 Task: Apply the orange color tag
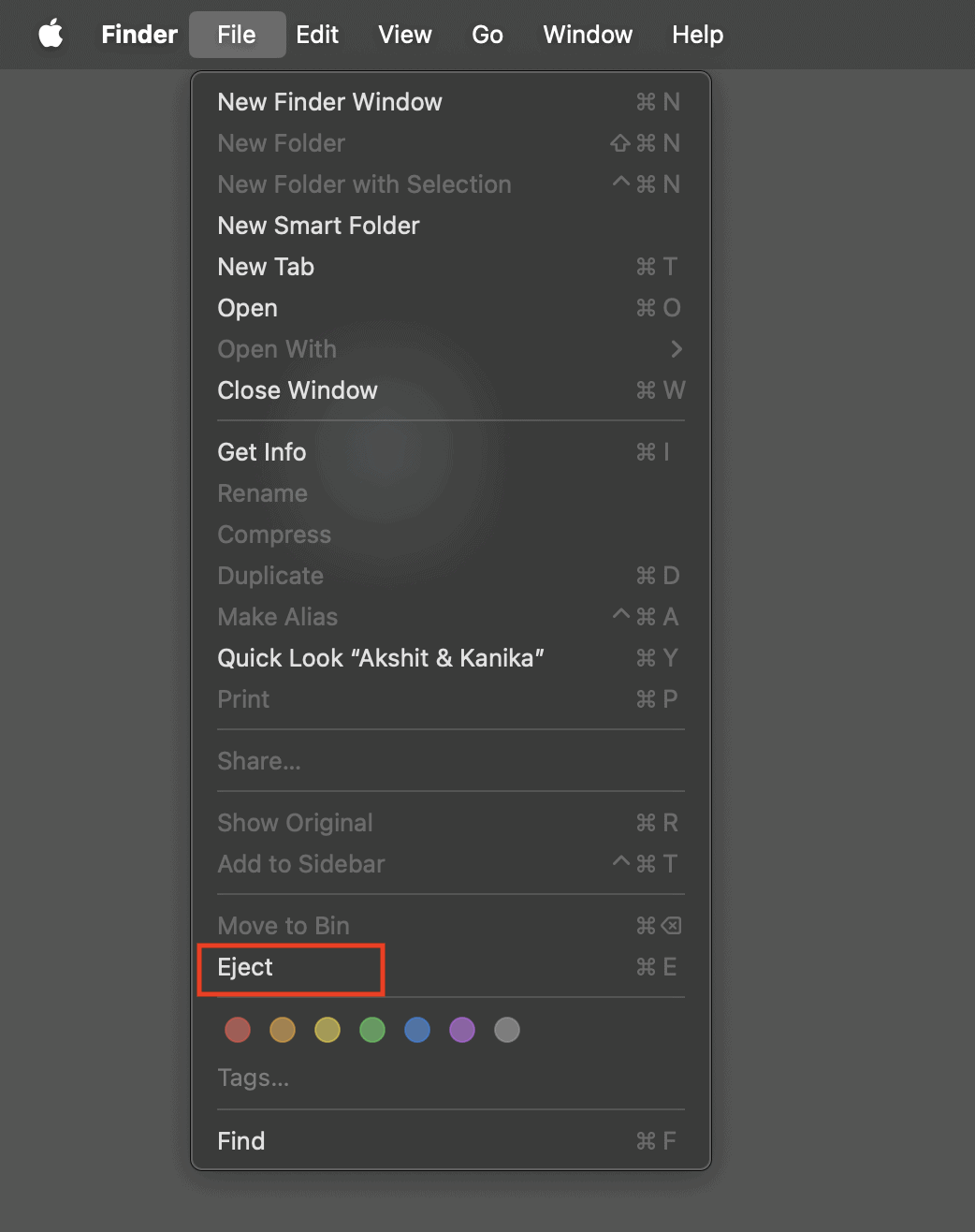point(283,1030)
